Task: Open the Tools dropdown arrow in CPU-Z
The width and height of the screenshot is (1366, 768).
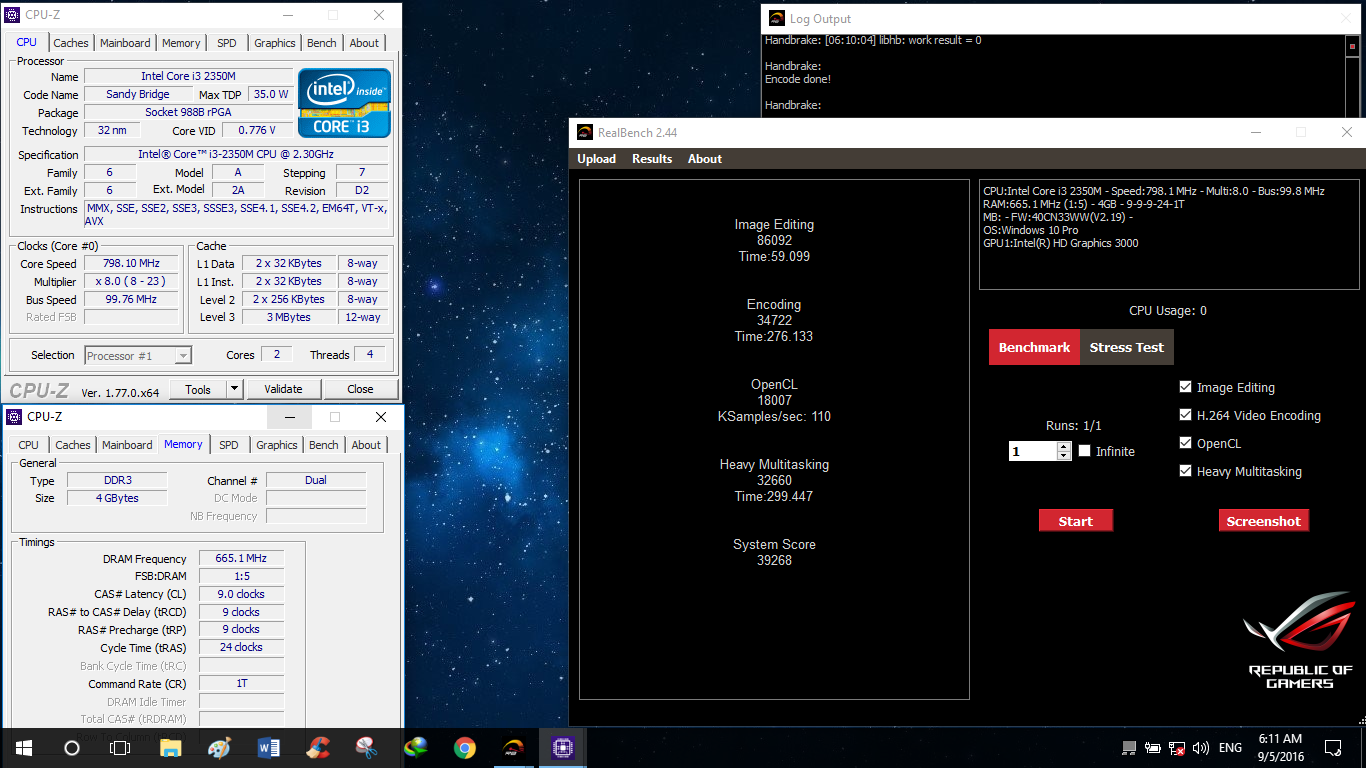Action: click(x=234, y=389)
